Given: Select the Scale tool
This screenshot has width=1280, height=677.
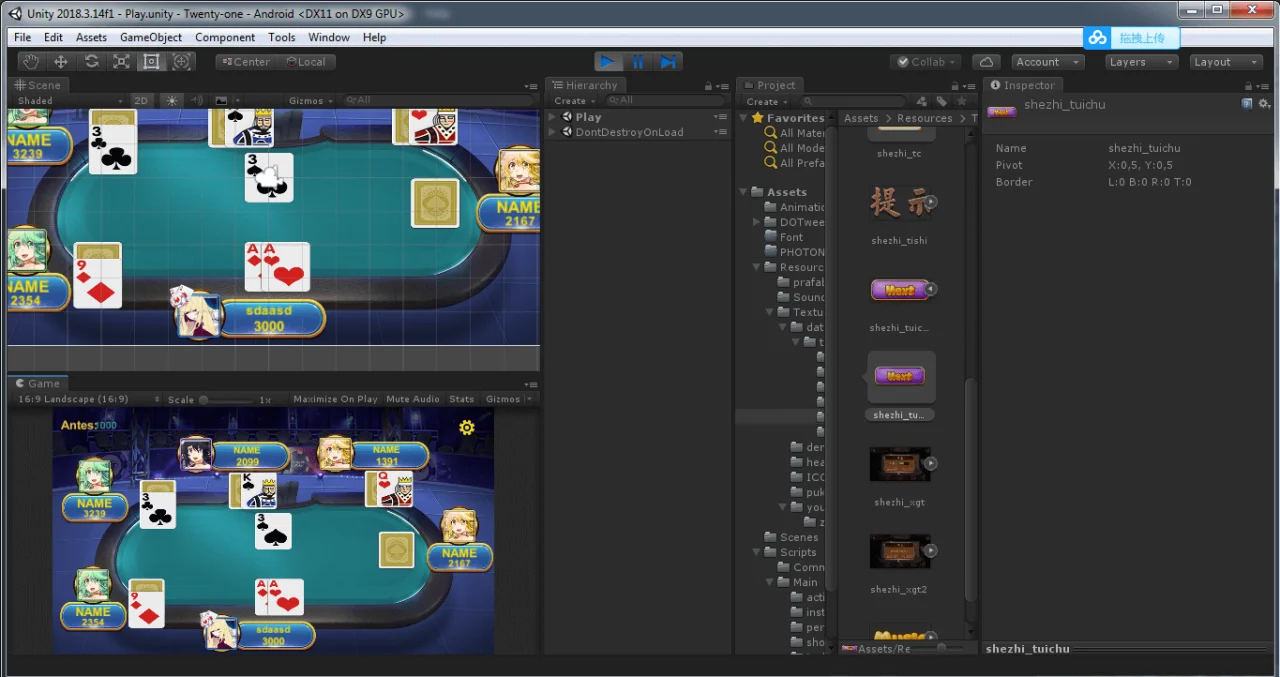Looking at the screenshot, I should [121, 62].
